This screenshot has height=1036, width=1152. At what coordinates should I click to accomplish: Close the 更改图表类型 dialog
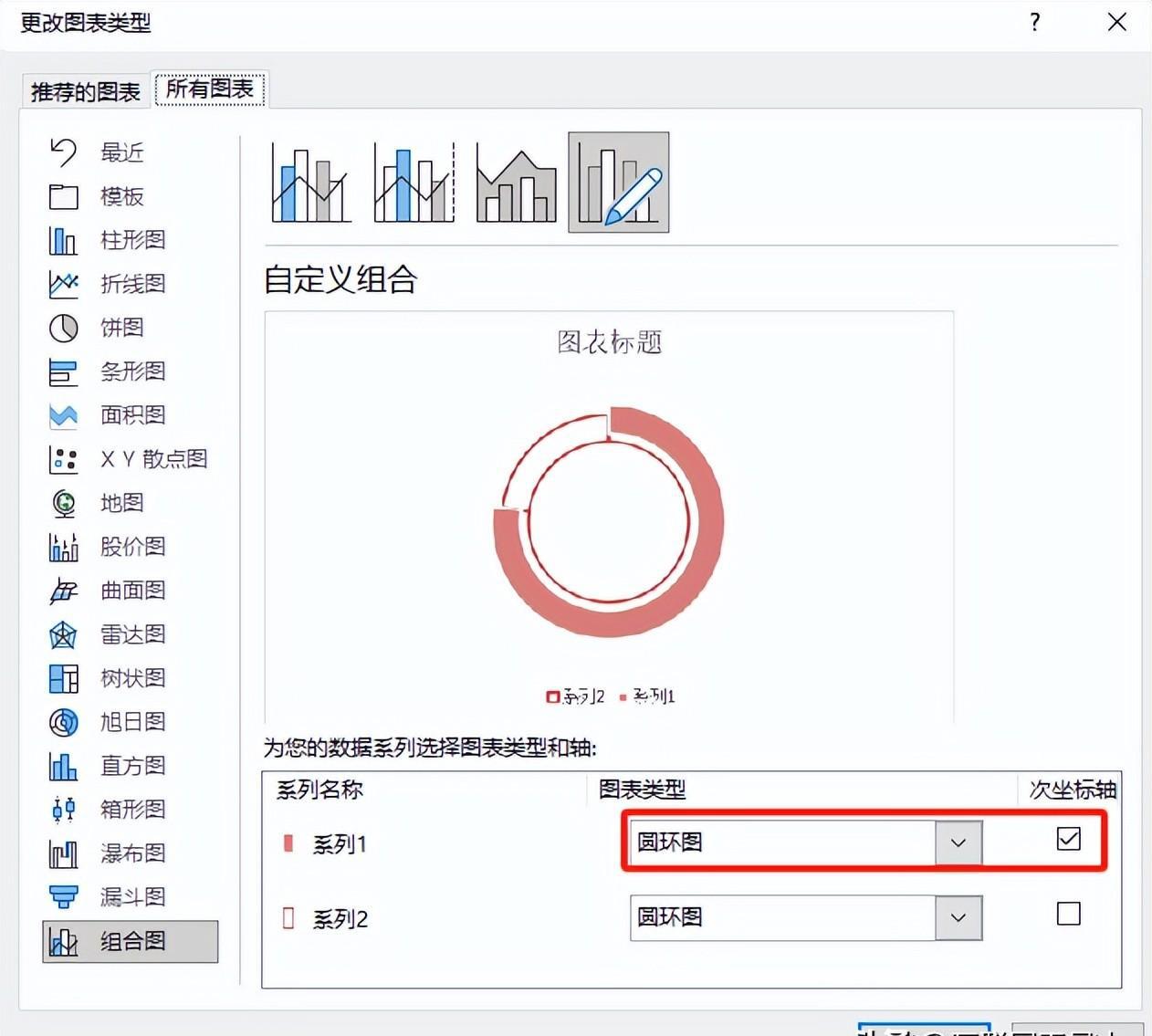tap(1117, 22)
